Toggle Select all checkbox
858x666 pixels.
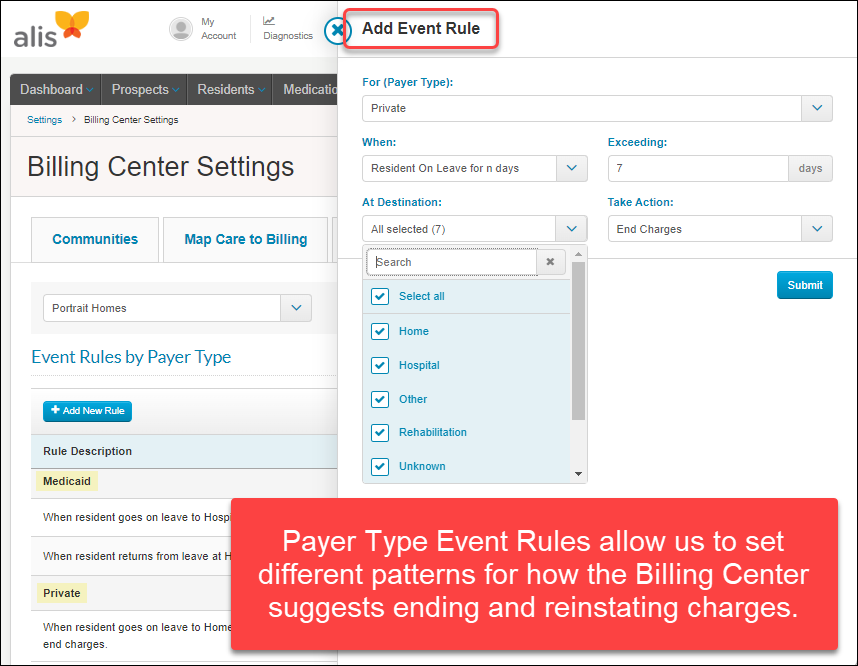point(380,296)
